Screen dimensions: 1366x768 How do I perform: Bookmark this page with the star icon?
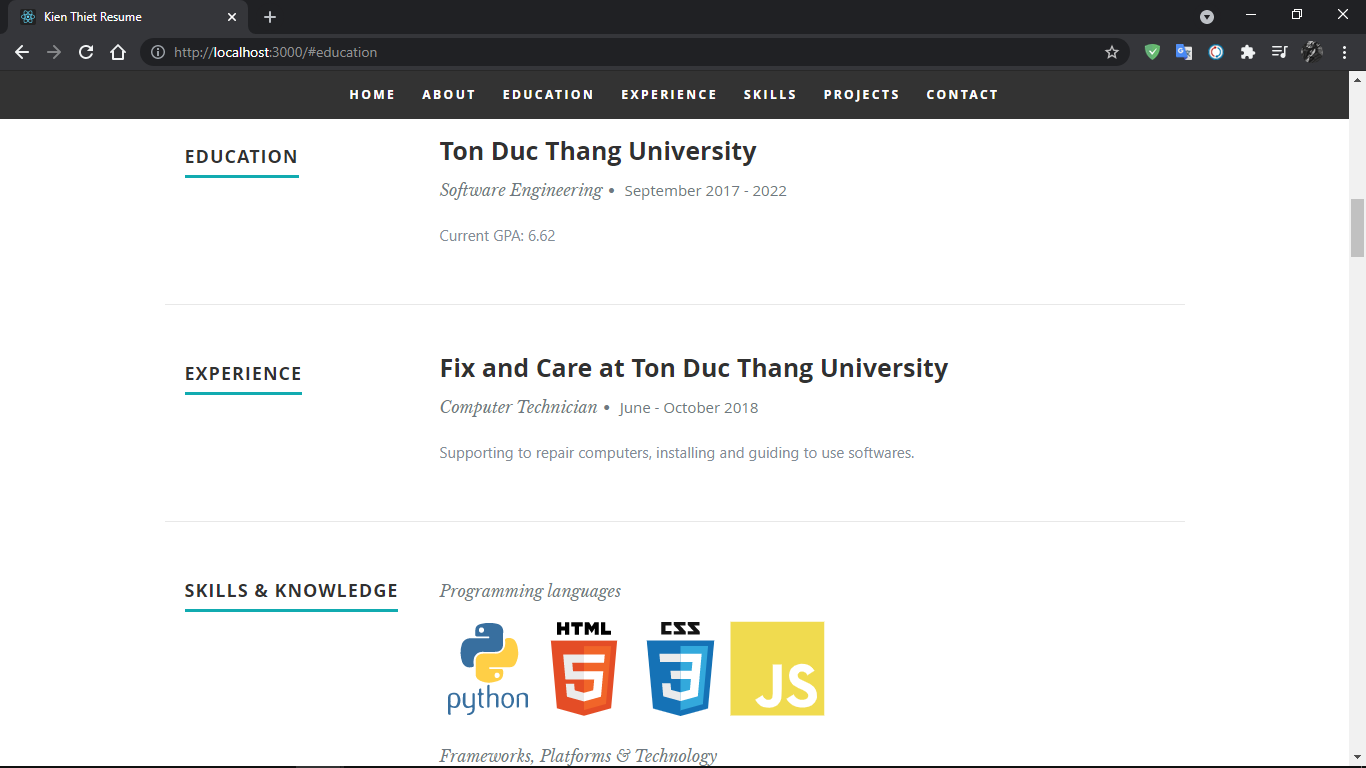1112,52
